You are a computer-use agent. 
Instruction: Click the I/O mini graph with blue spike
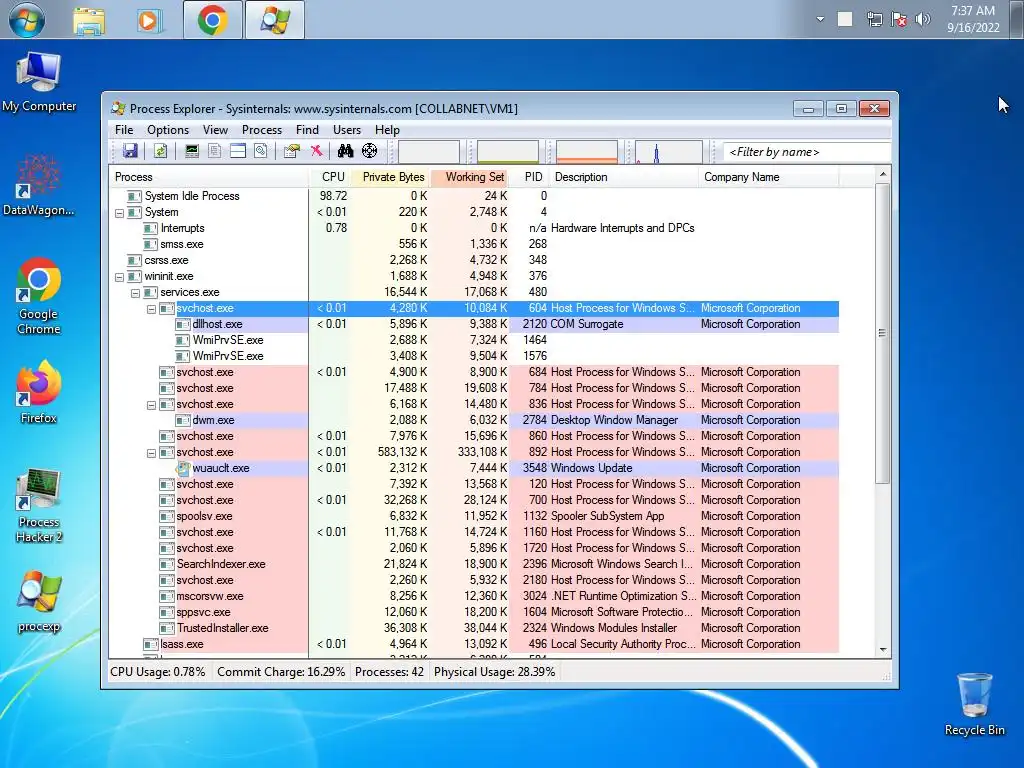pyautogui.click(x=669, y=152)
